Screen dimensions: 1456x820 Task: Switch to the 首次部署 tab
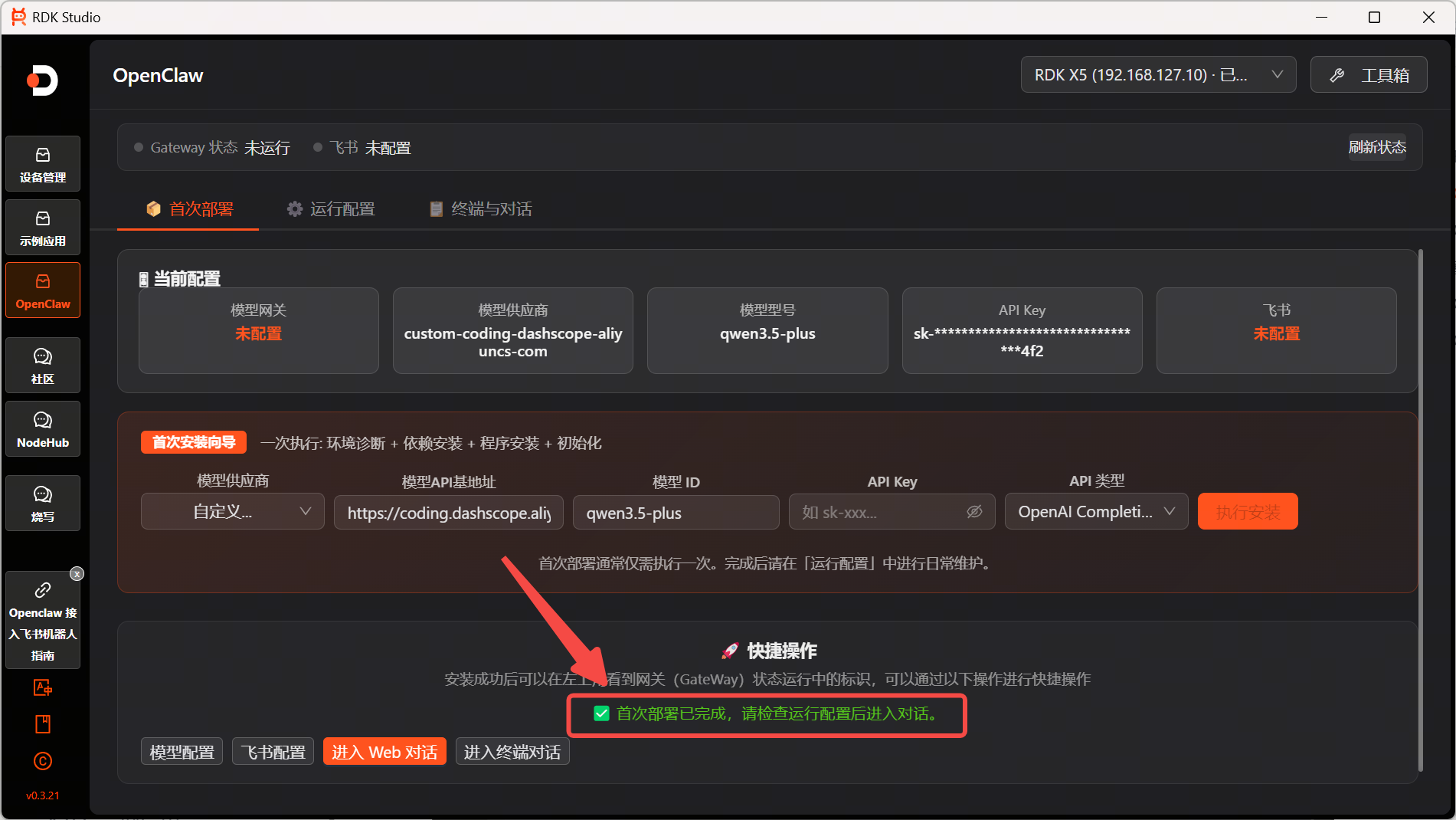point(188,209)
